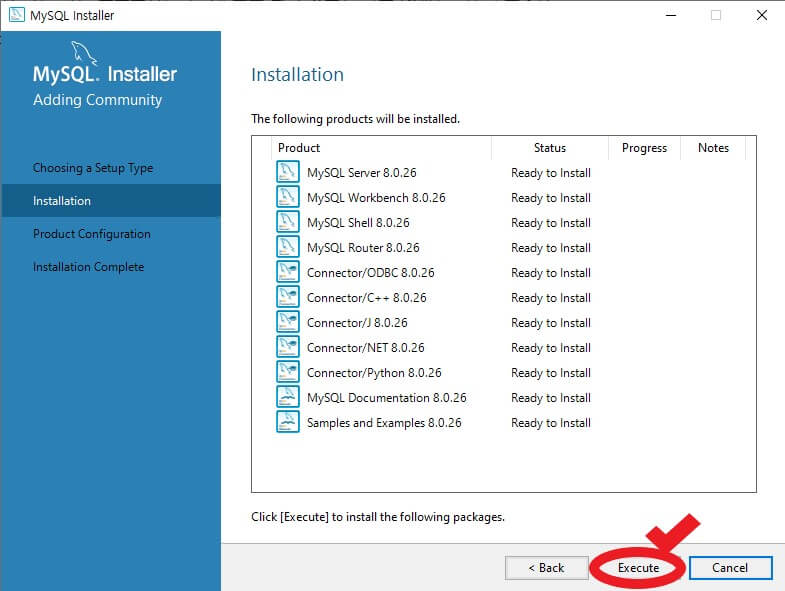Click the MySQL Documentation 8.0.26 icon
Screen dimensions: 785x591
pos(288,397)
